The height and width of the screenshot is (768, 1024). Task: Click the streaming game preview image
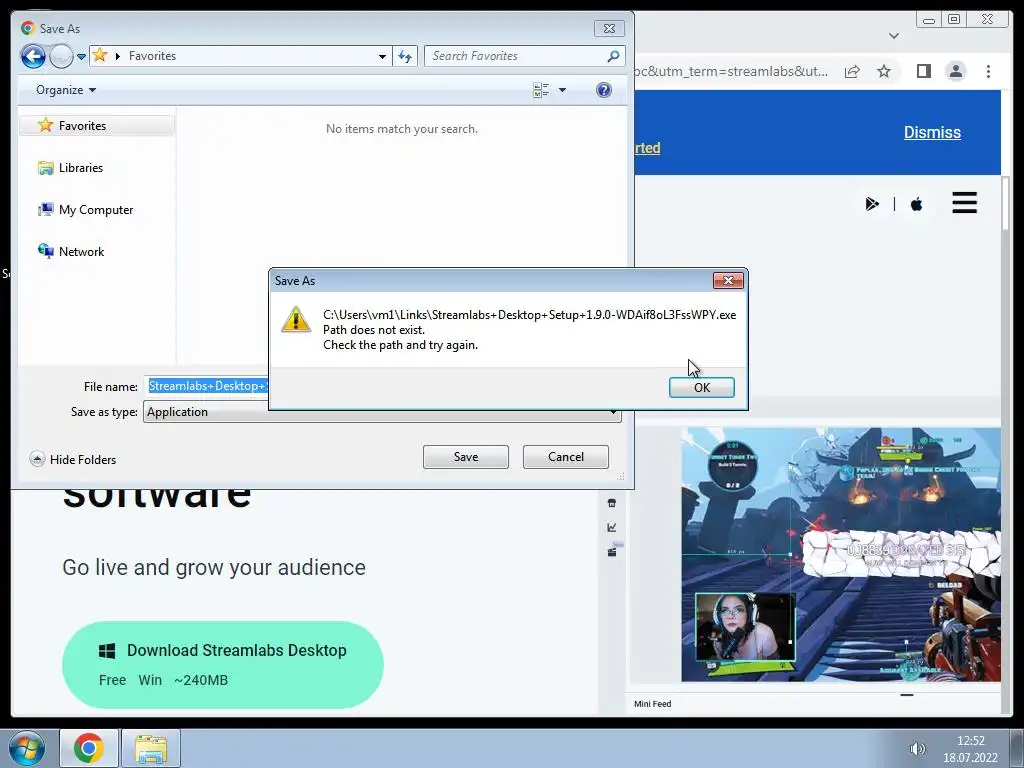click(x=840, y=554)
